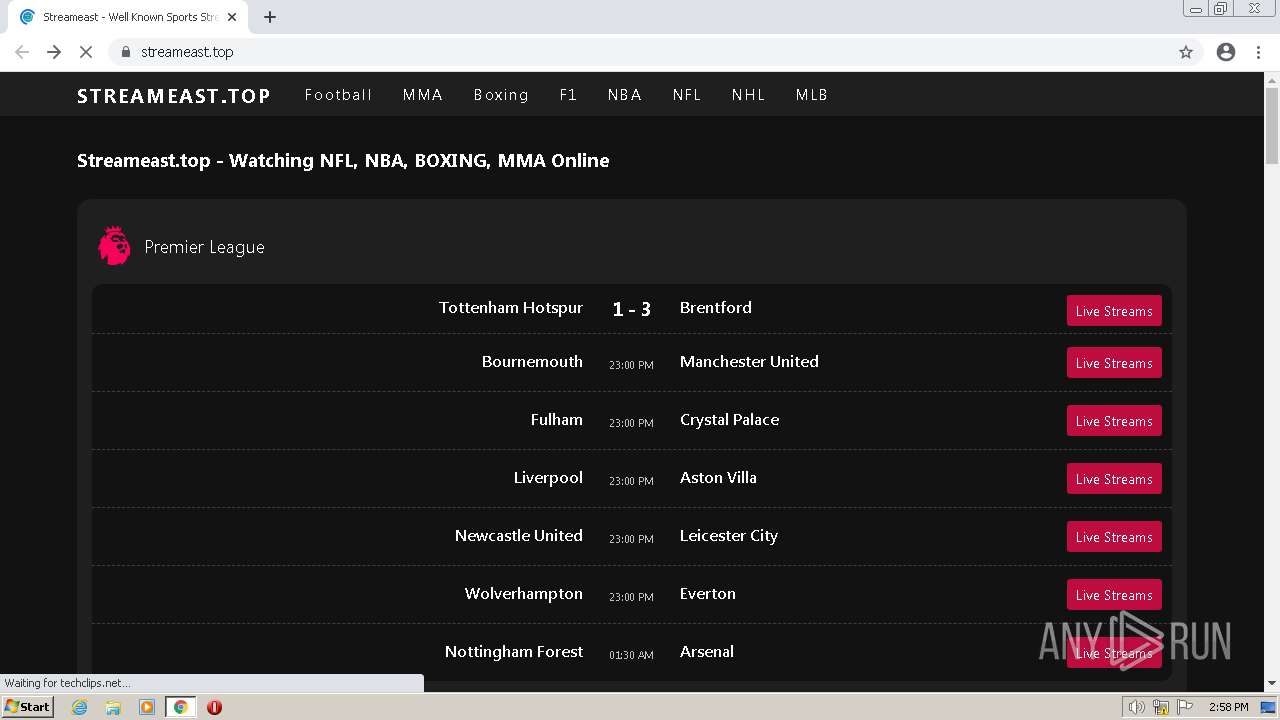The width and height of the screenshot is (1280, 720).
Task: Click the system clock showing 2:58 PM
Action: click(x=1228, y=707)
